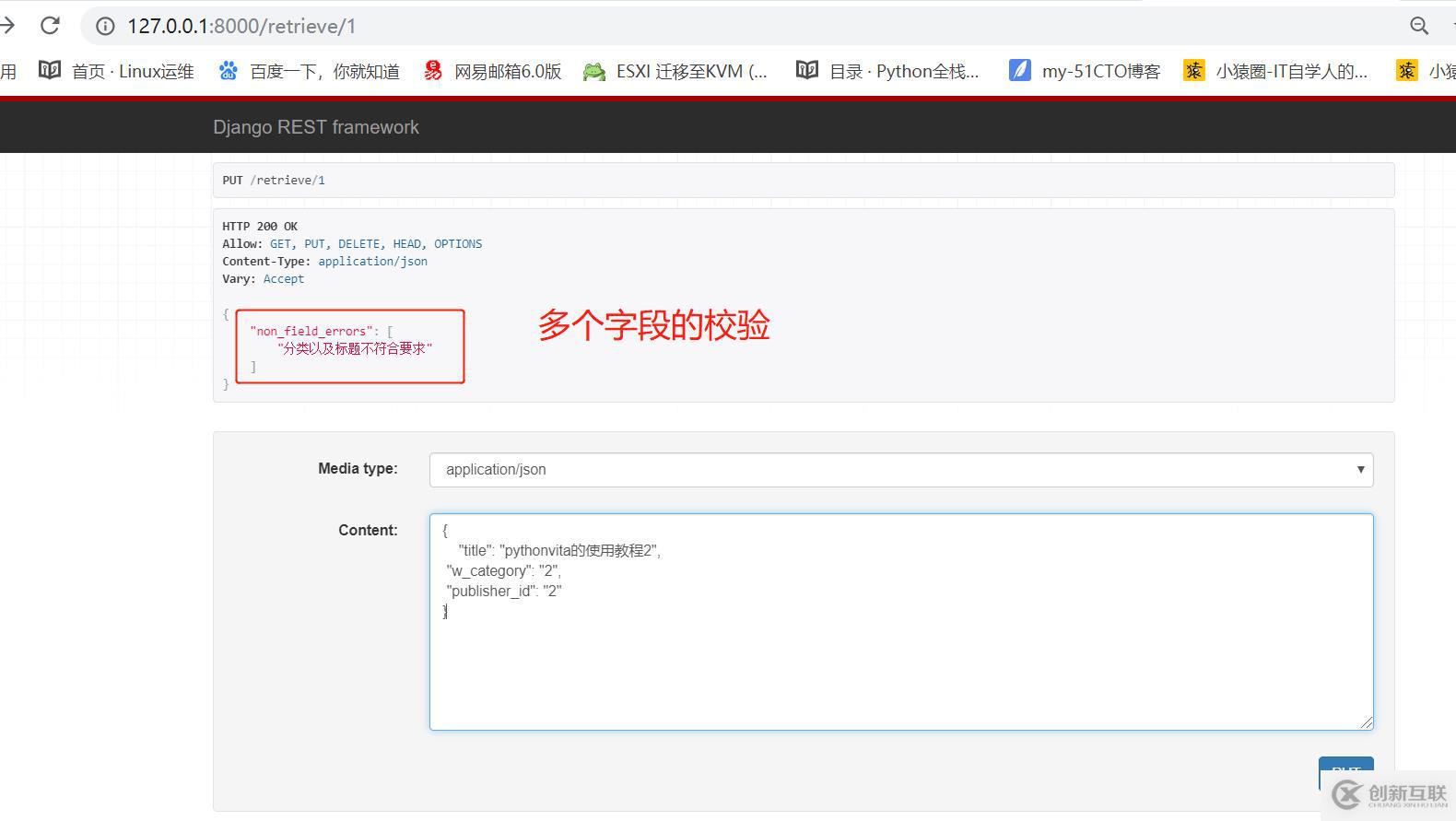Click the w_category line in the content
The height and width of the screenshot is (821, 1456).
tap(504, 570)
